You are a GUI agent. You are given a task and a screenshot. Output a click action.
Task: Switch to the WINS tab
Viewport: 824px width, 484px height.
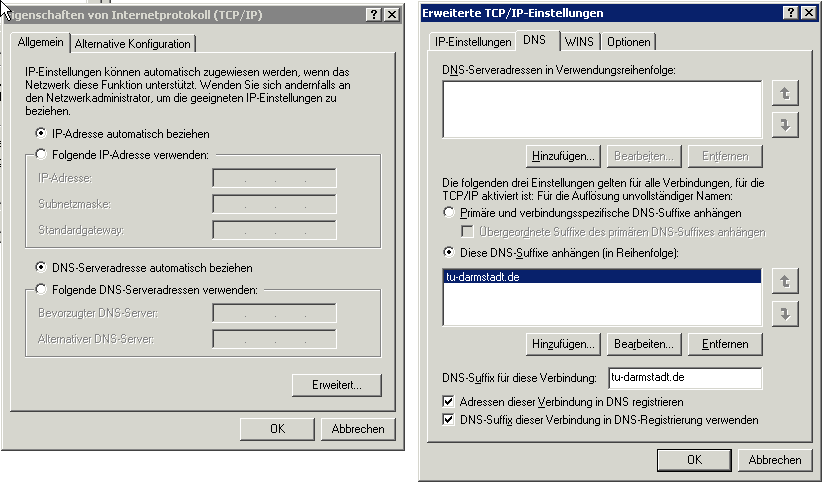[578, 42]
